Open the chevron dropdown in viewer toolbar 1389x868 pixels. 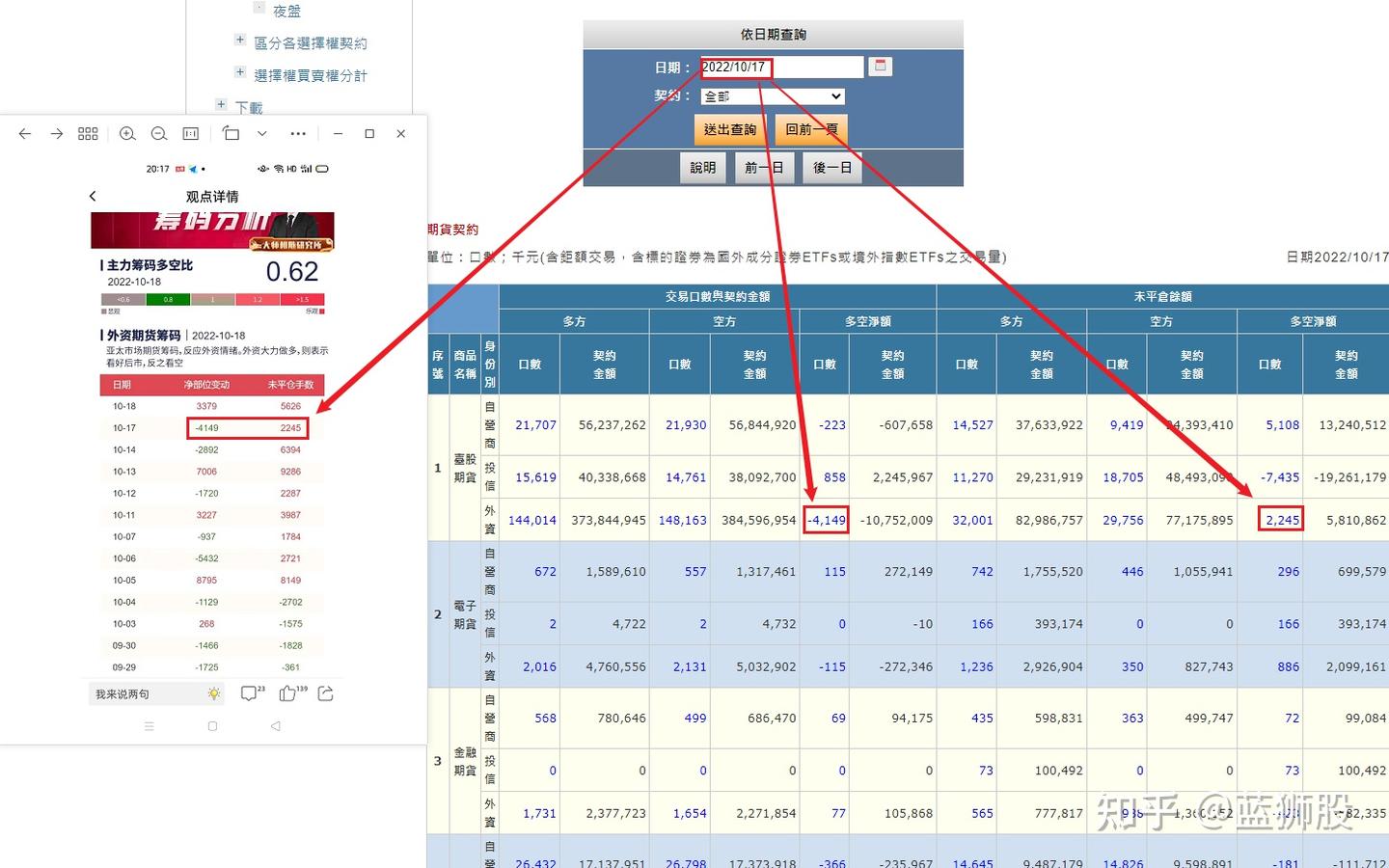[261, 133]
